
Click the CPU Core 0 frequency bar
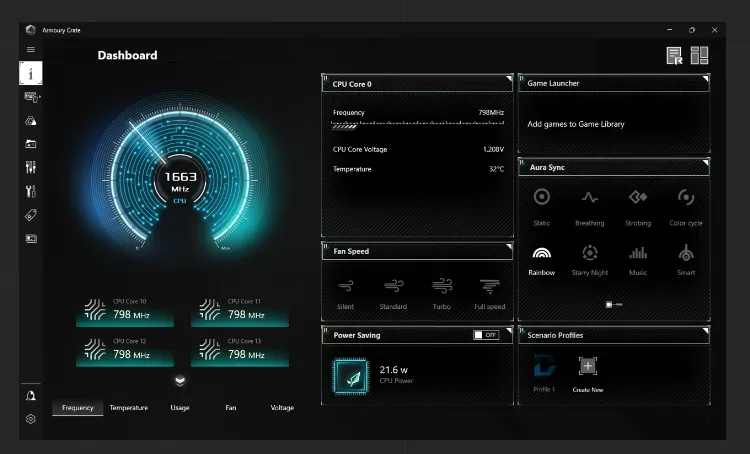[418, 124]
